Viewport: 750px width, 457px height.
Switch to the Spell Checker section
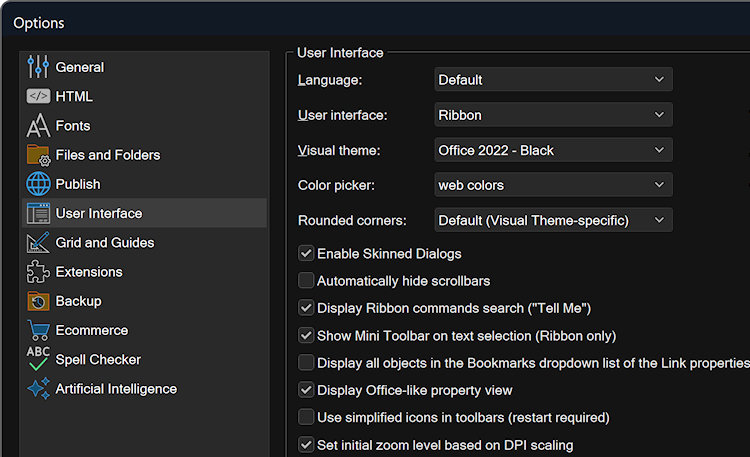[97, 359]
